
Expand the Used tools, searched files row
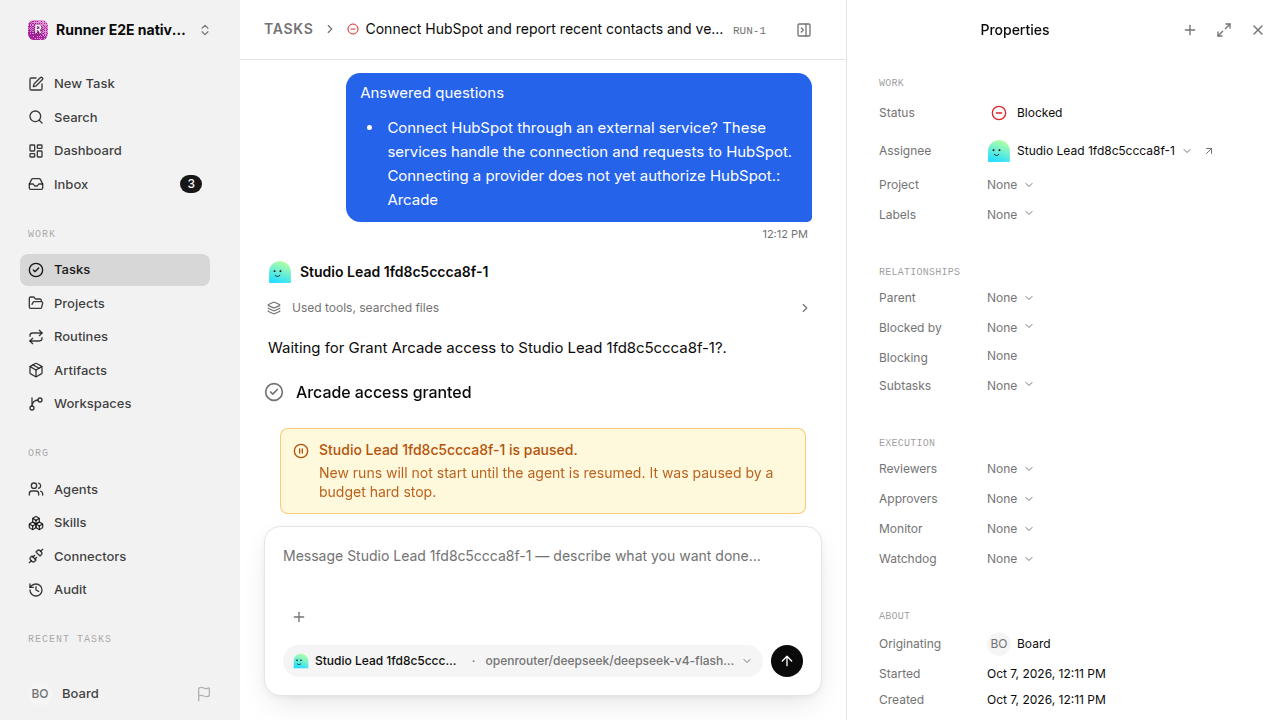click(x=540, y=308)
